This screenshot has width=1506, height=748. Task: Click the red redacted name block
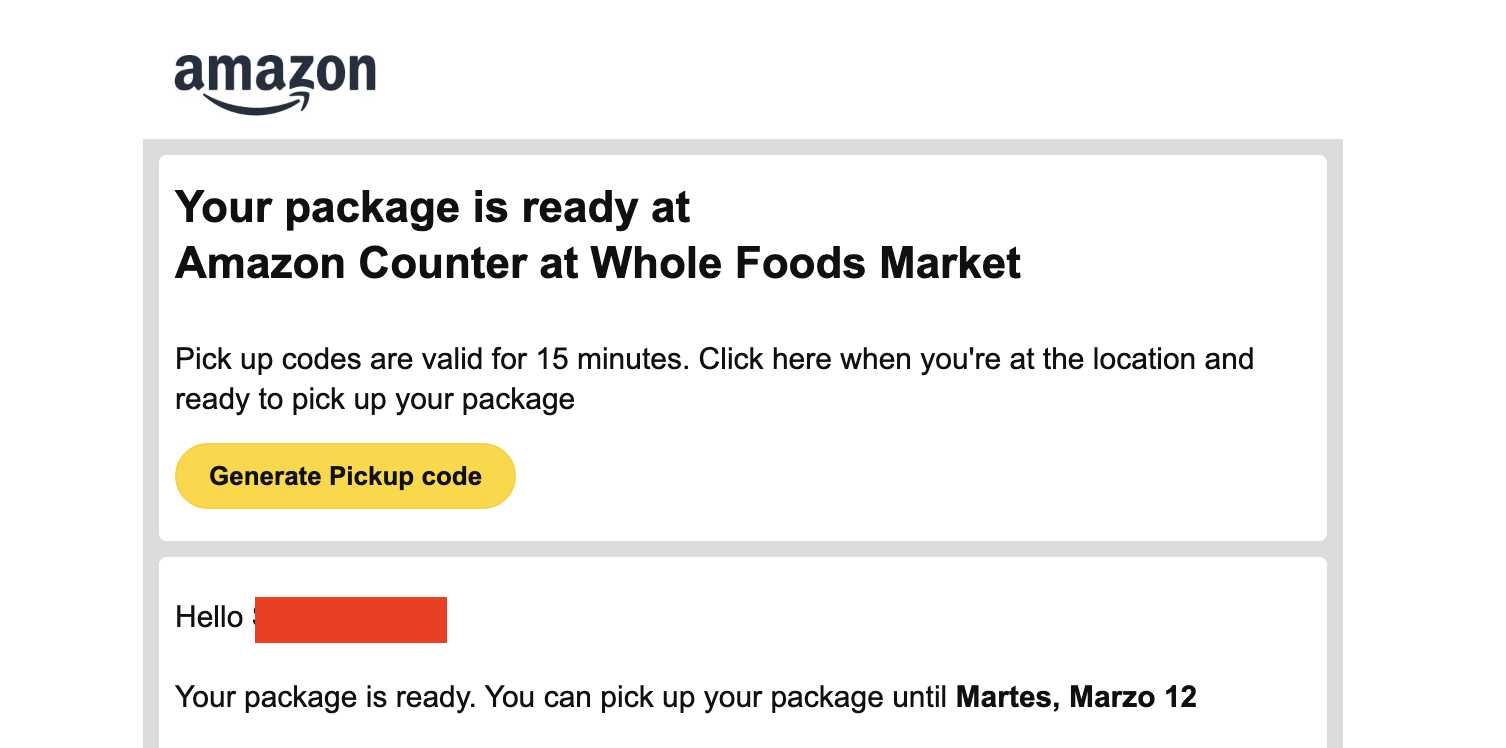click(350, 619)
